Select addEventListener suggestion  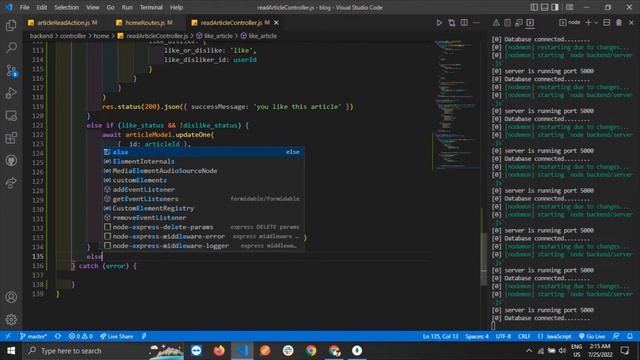(203, 189)
